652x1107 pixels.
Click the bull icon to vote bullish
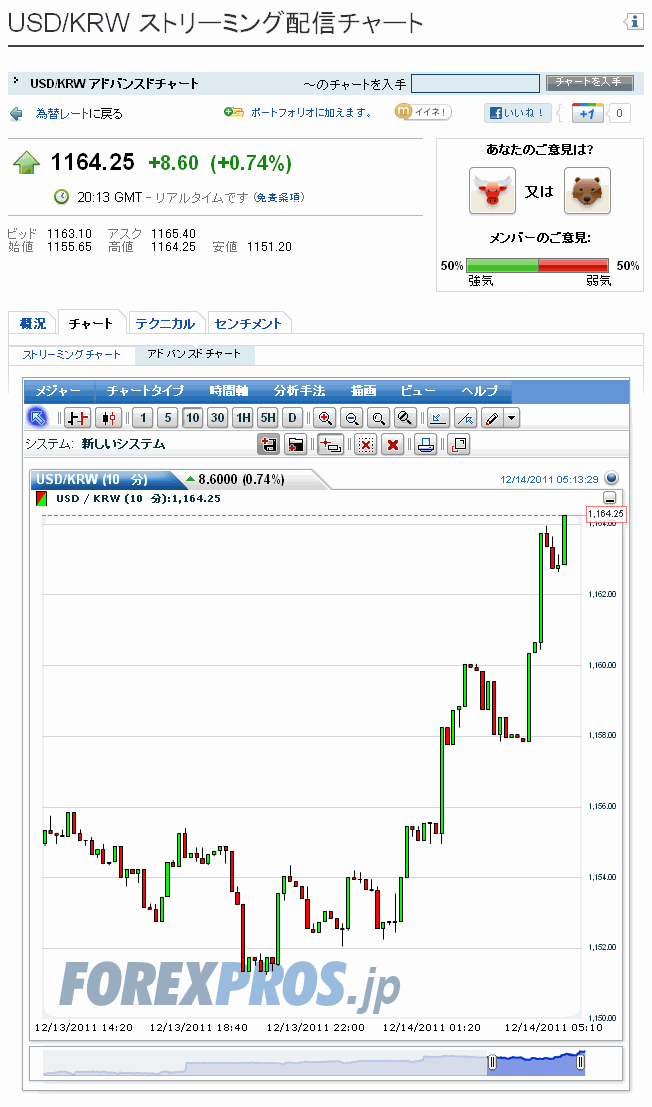(x=492, y=190)
